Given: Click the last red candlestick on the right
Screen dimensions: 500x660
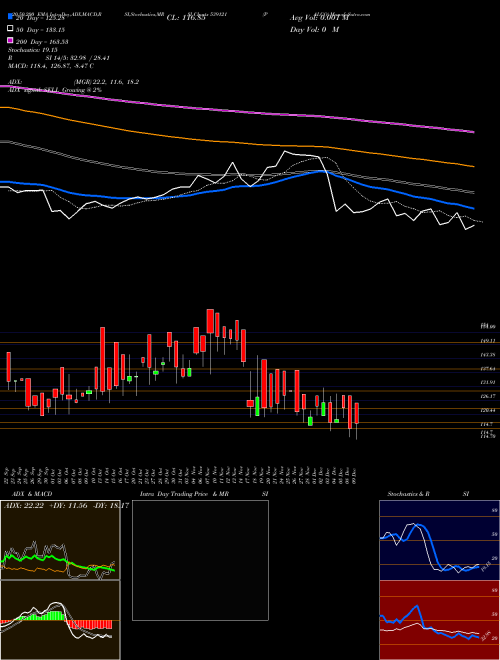Looking at the screenshot, I should 356,413.
